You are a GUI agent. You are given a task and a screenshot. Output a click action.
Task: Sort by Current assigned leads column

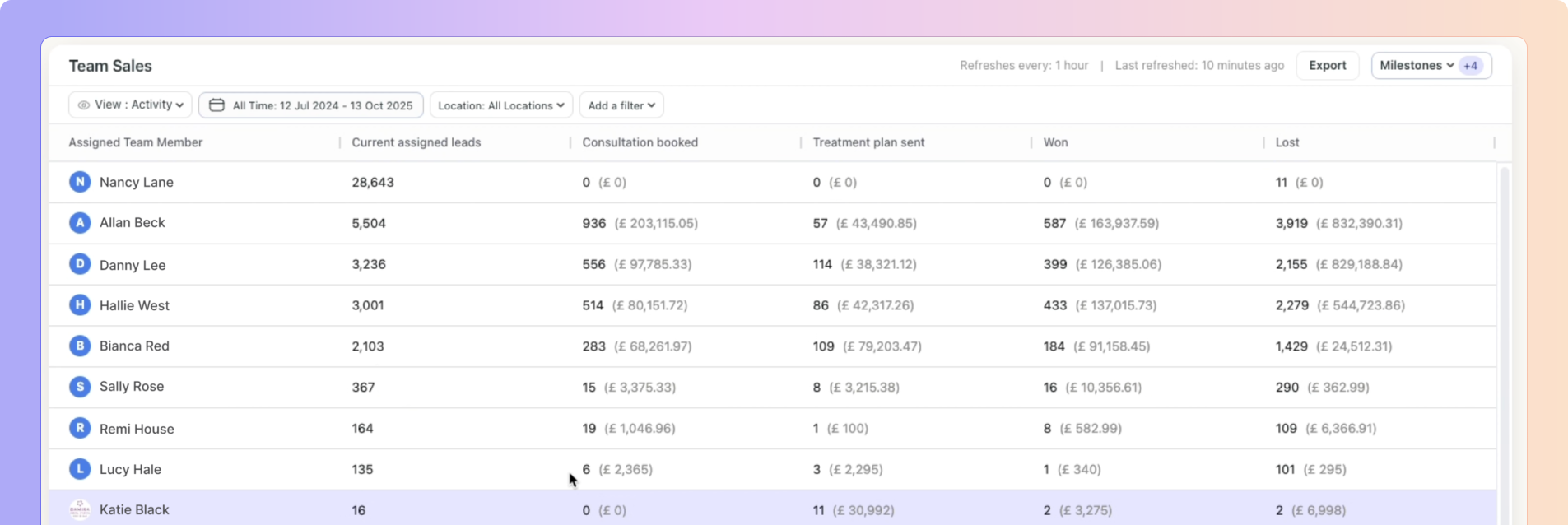click(x=416, y=142)
